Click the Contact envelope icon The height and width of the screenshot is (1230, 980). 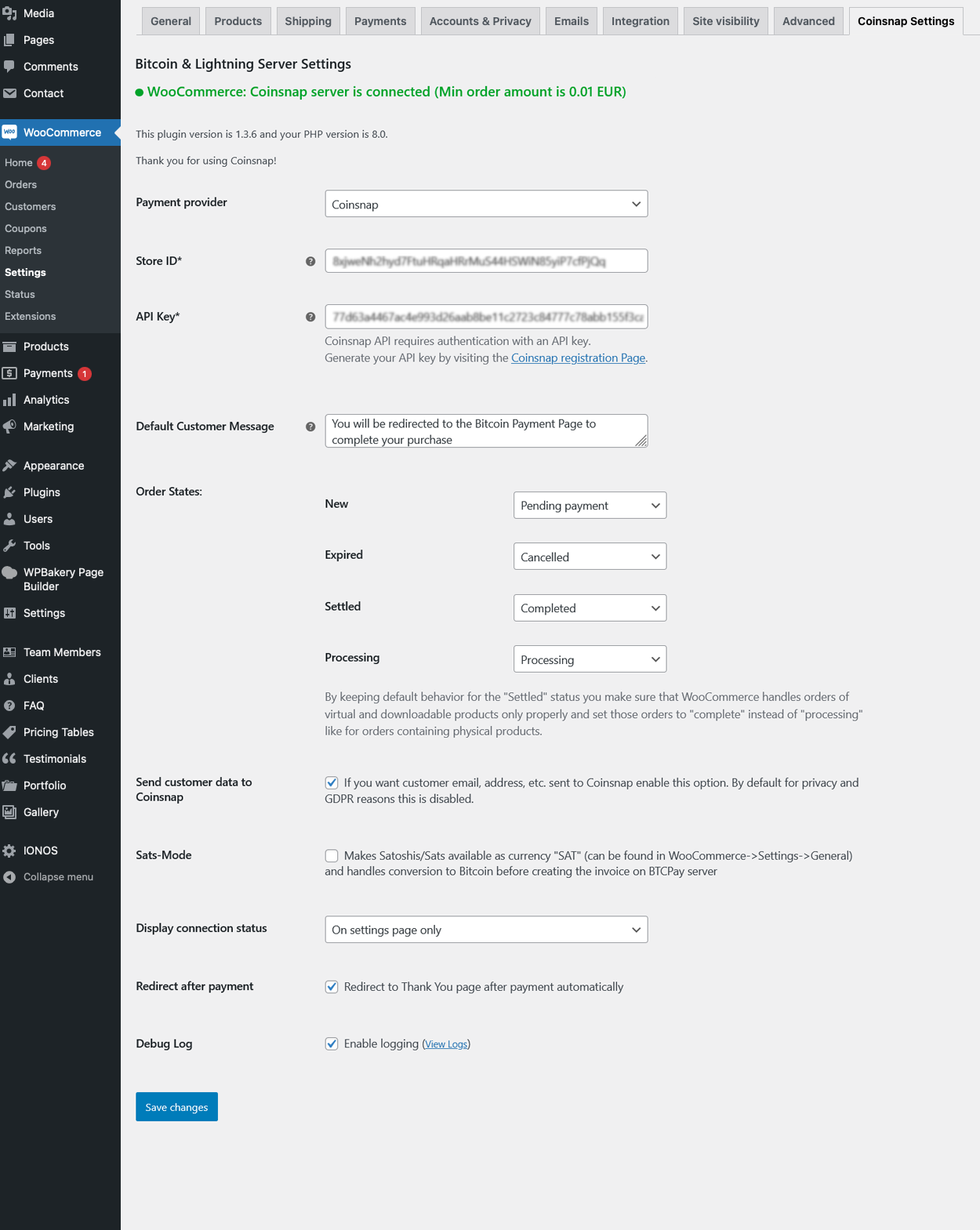(x=9, y=93)
